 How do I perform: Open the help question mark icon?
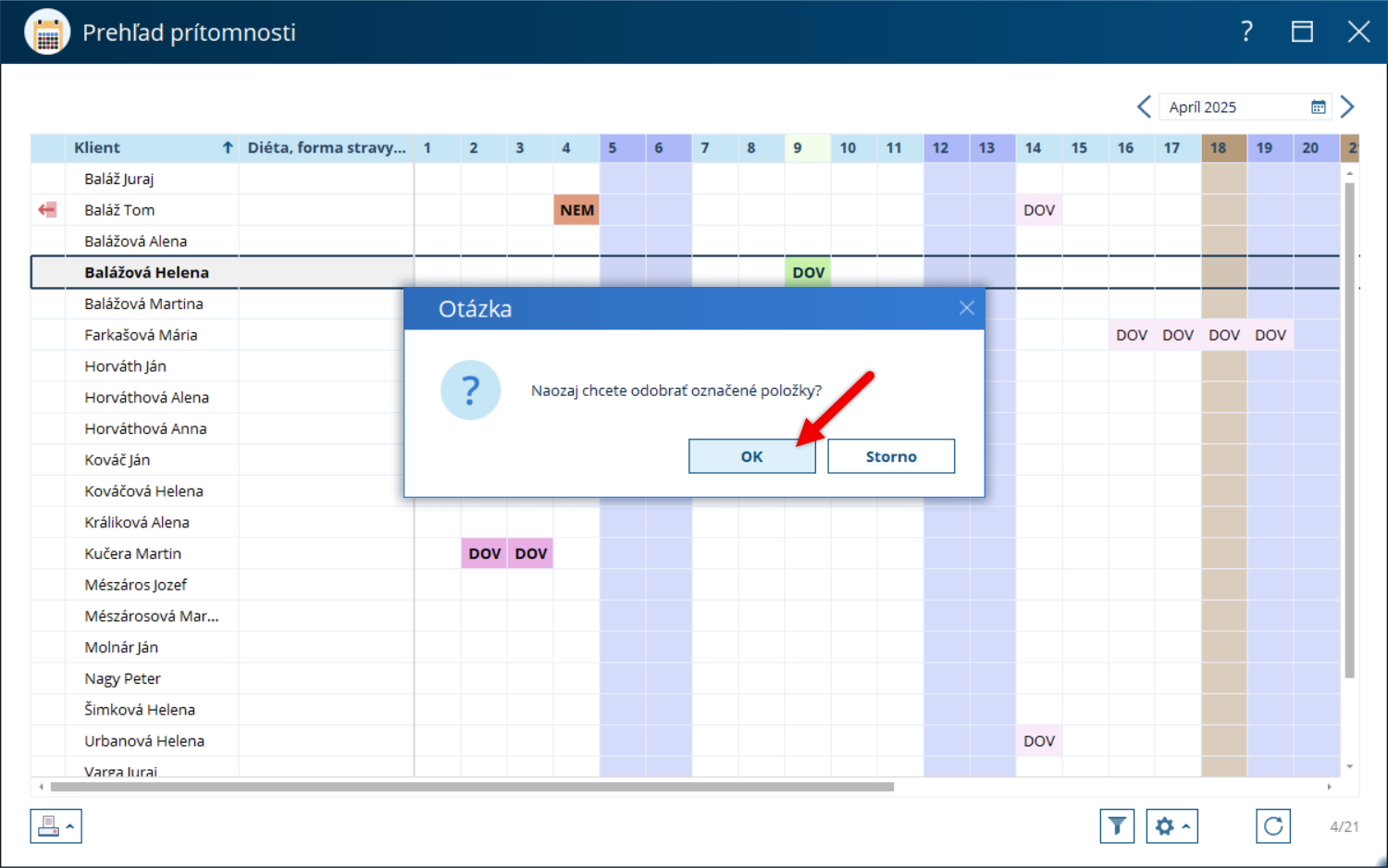1246,31
